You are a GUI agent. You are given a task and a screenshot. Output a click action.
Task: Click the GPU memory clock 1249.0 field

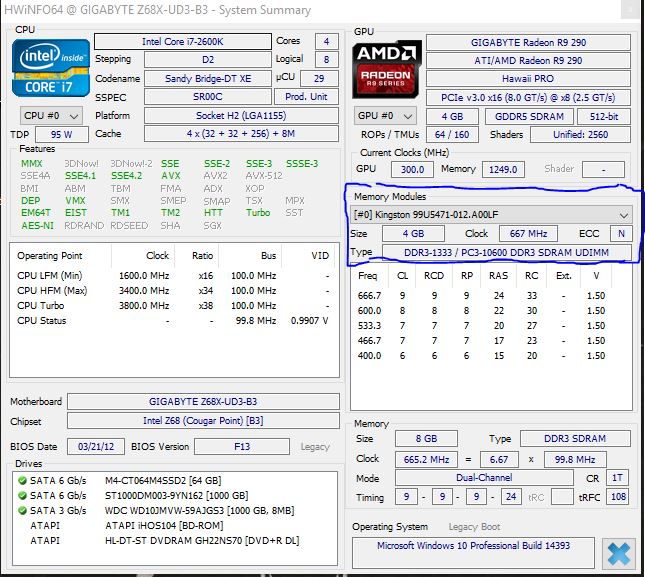click(x=503, y=169)
